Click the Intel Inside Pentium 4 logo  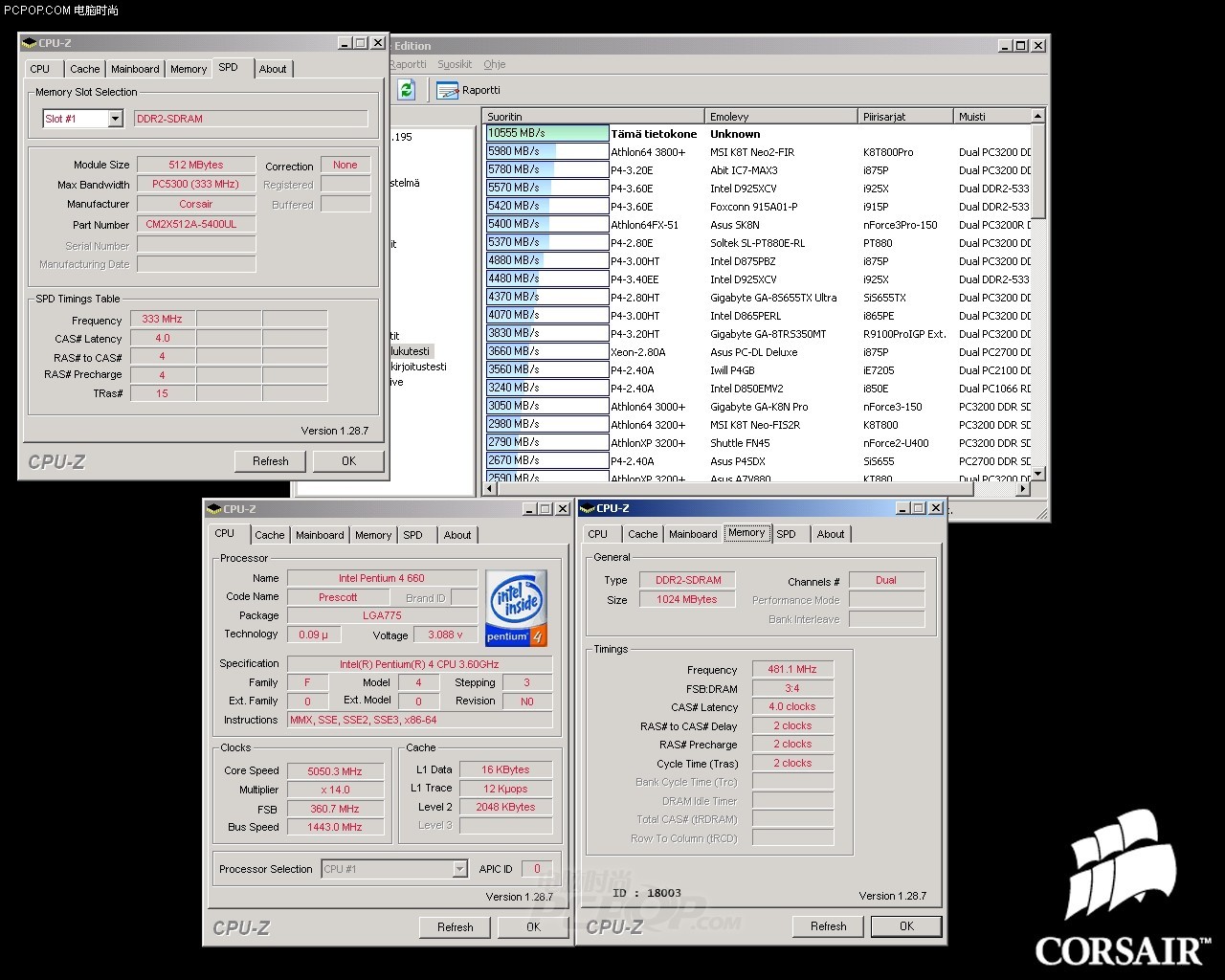point(517,607)
